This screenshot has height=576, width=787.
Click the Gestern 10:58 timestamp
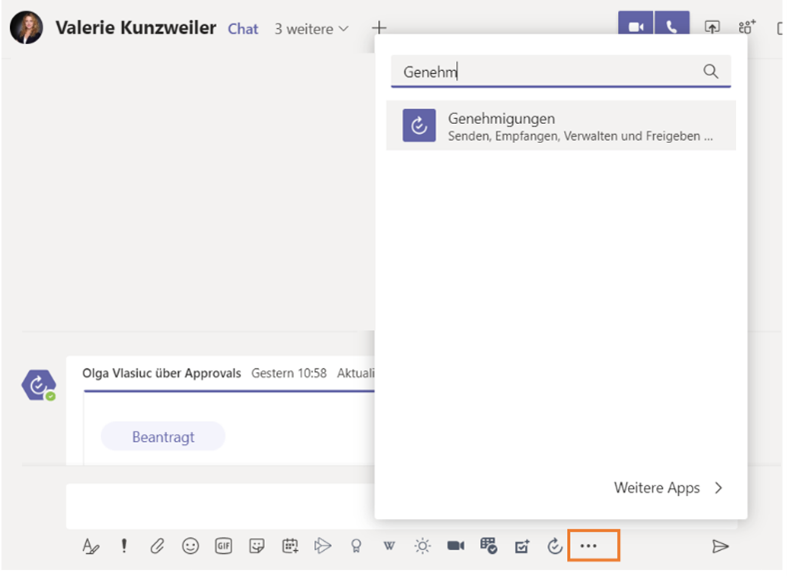tap(289, 373)
